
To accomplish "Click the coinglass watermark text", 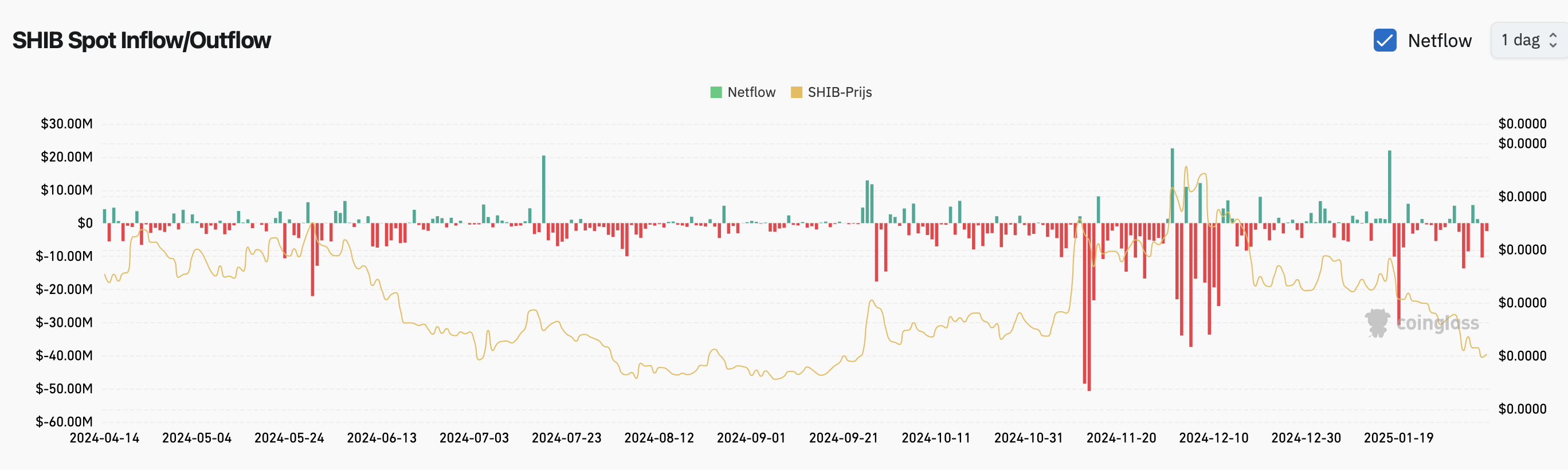I will tap(1437, 323).
